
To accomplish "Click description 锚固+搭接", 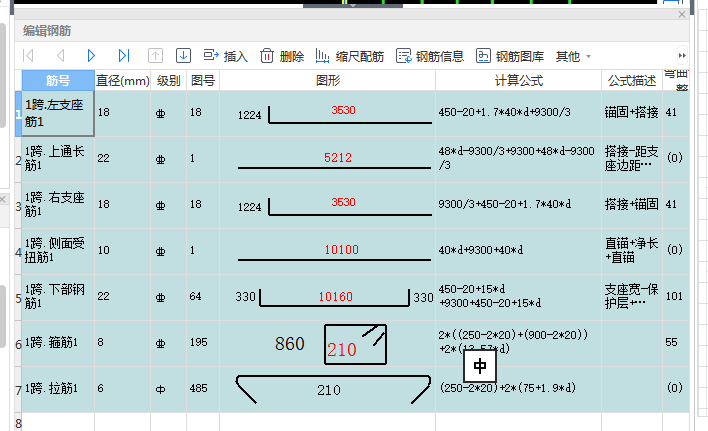I will coord(631,112).
